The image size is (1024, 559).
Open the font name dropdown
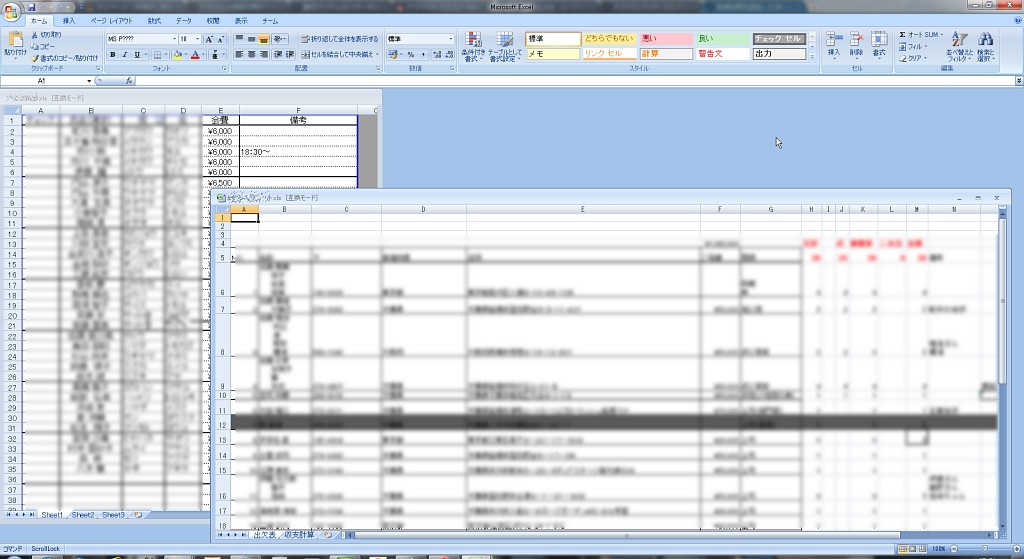174,39
